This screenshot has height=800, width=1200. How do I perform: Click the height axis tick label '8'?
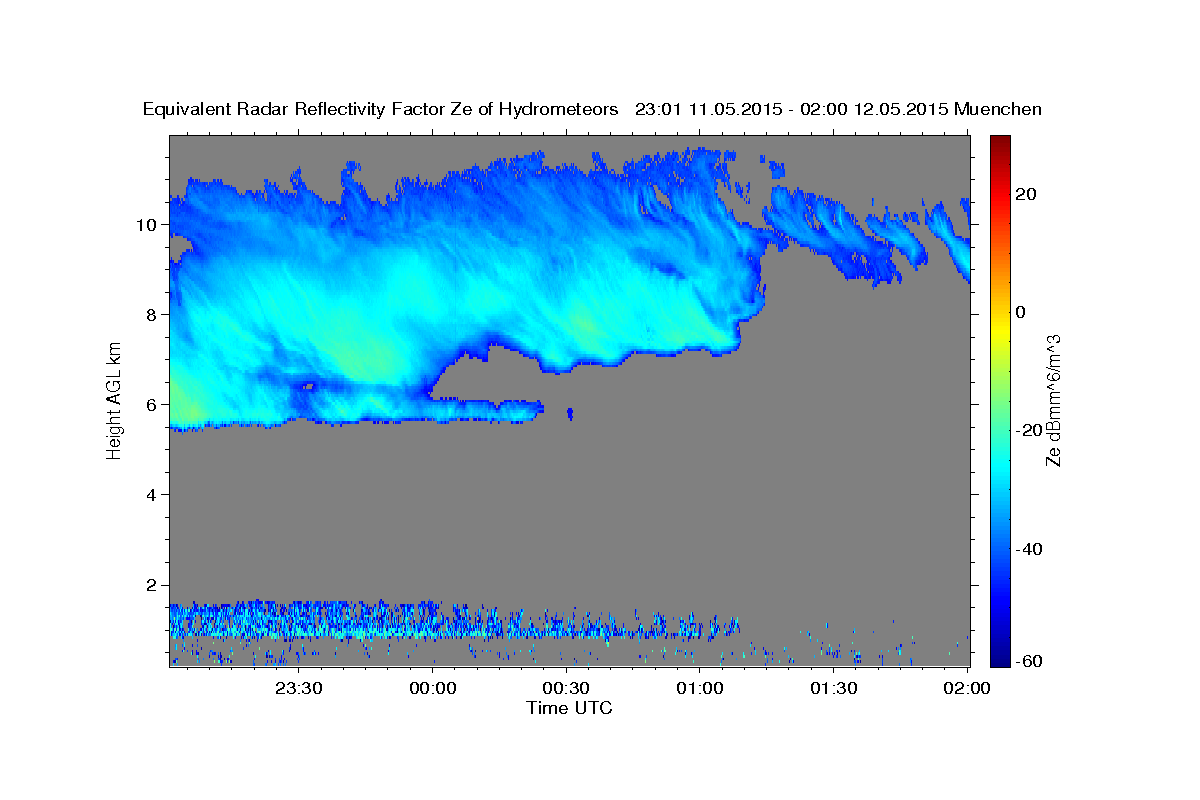(151, 315)
